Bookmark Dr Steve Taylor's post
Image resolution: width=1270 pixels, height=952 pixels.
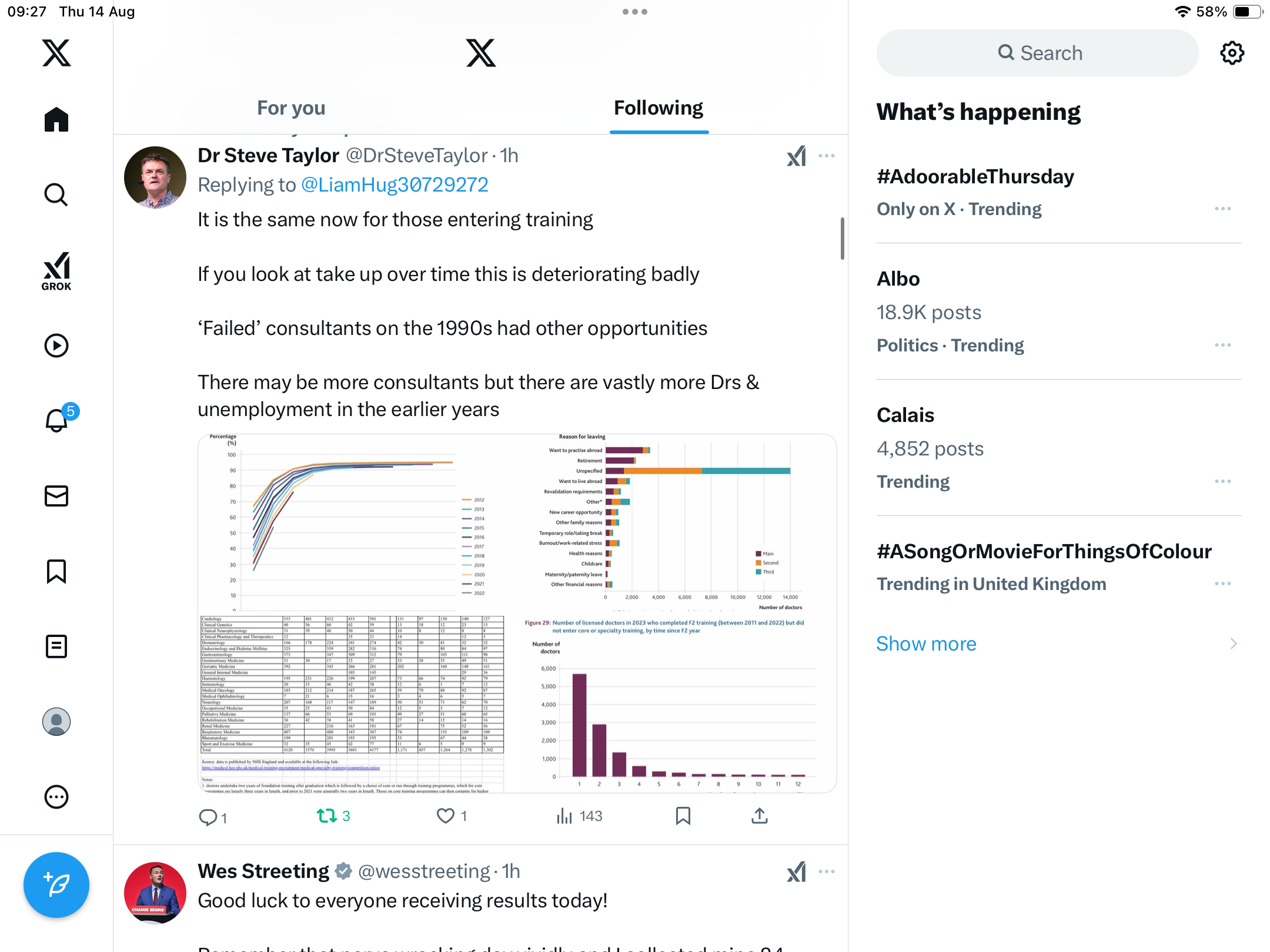[683, 816]
